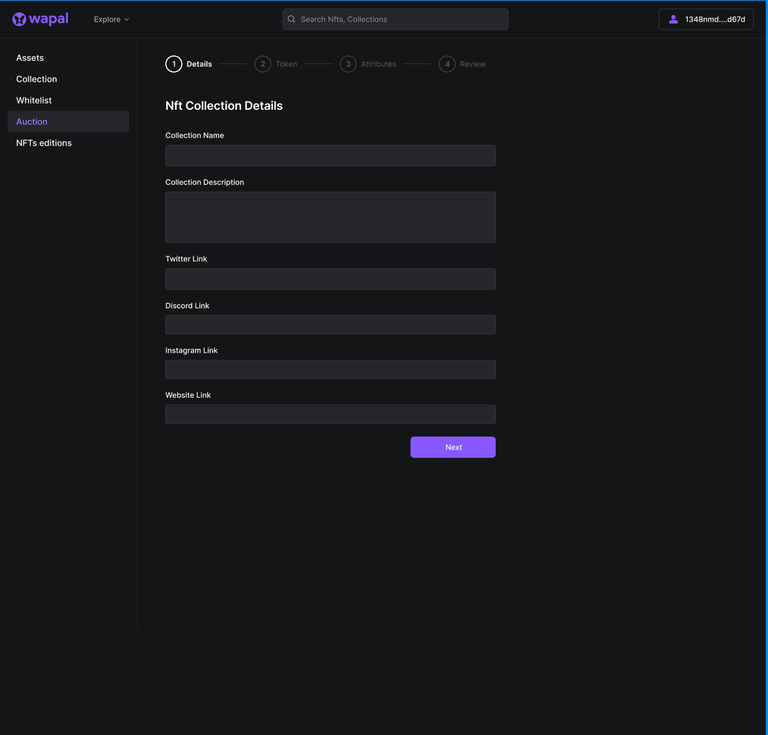The width and height of the screenshot is (768, 735).
Task: Open Assets in the sidebar
Action: (x=30, y=58)
